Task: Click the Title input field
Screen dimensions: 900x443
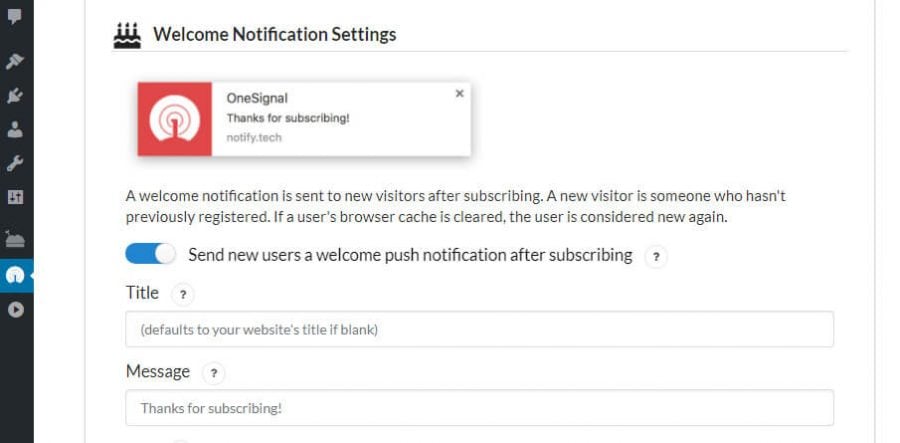Action: click(x=479, y=329)
